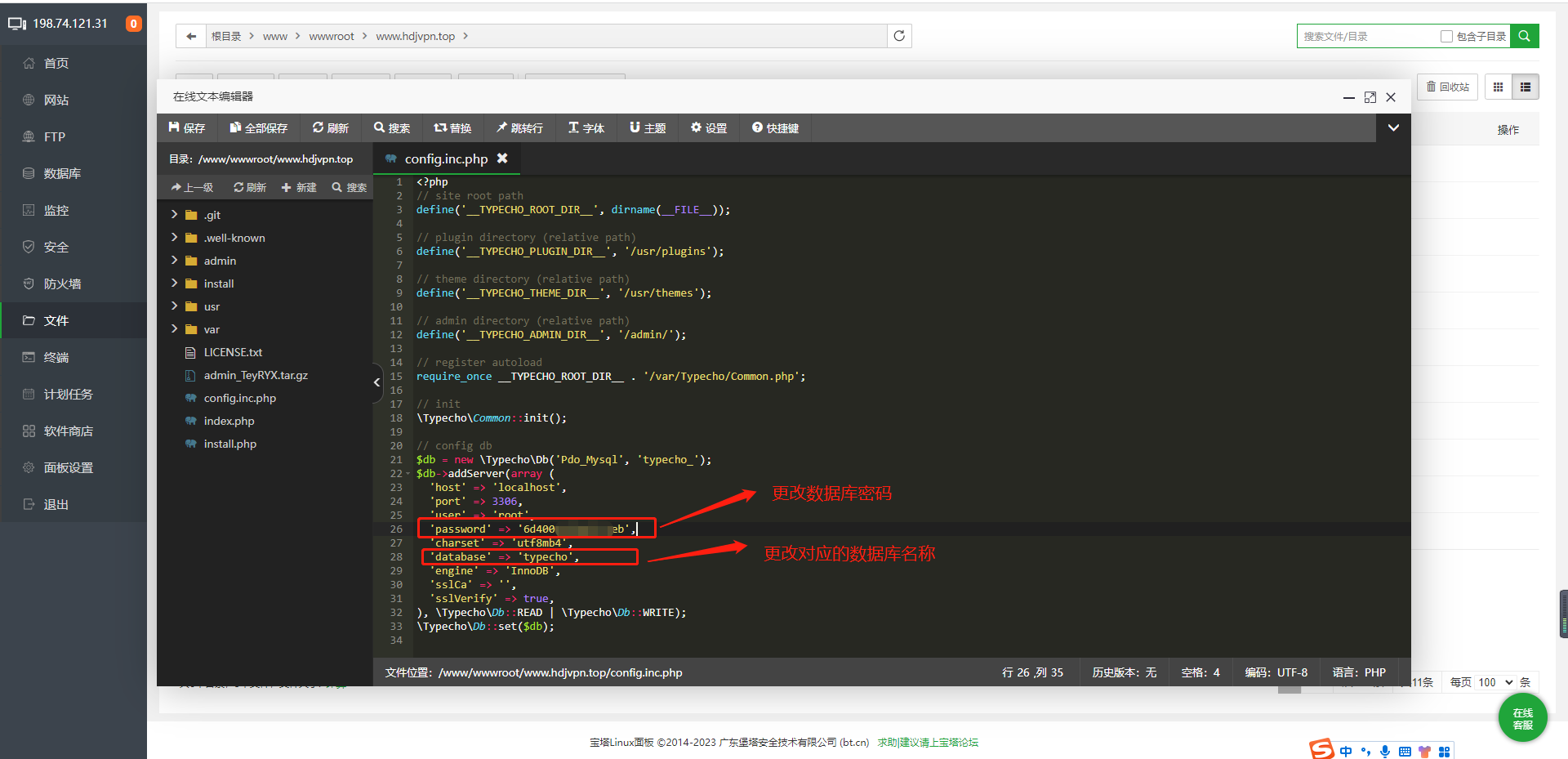Collapse the file tree side panel handle

[377, 382]
